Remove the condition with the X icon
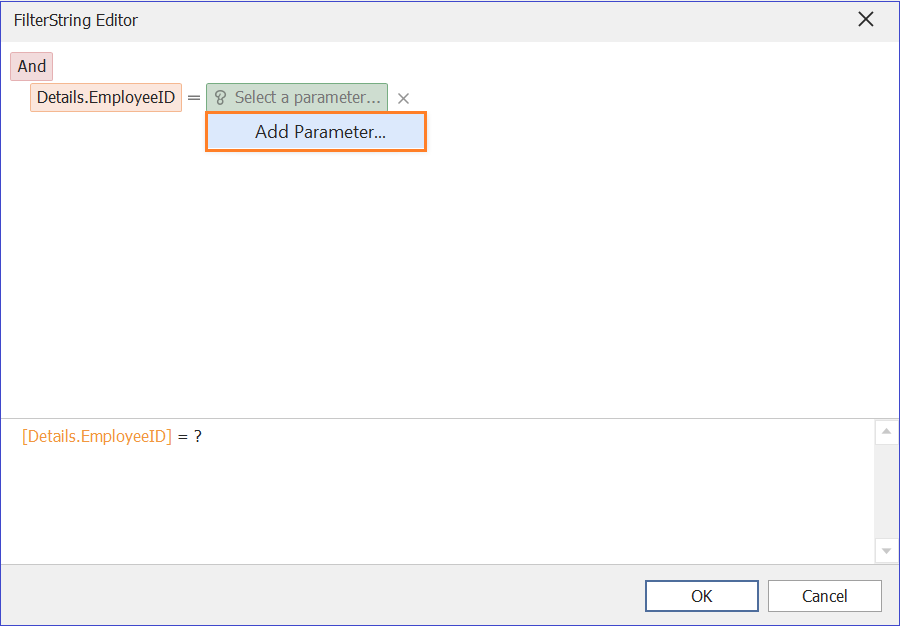The height and width of the screenshot is (626, 900). pos(404,98)
